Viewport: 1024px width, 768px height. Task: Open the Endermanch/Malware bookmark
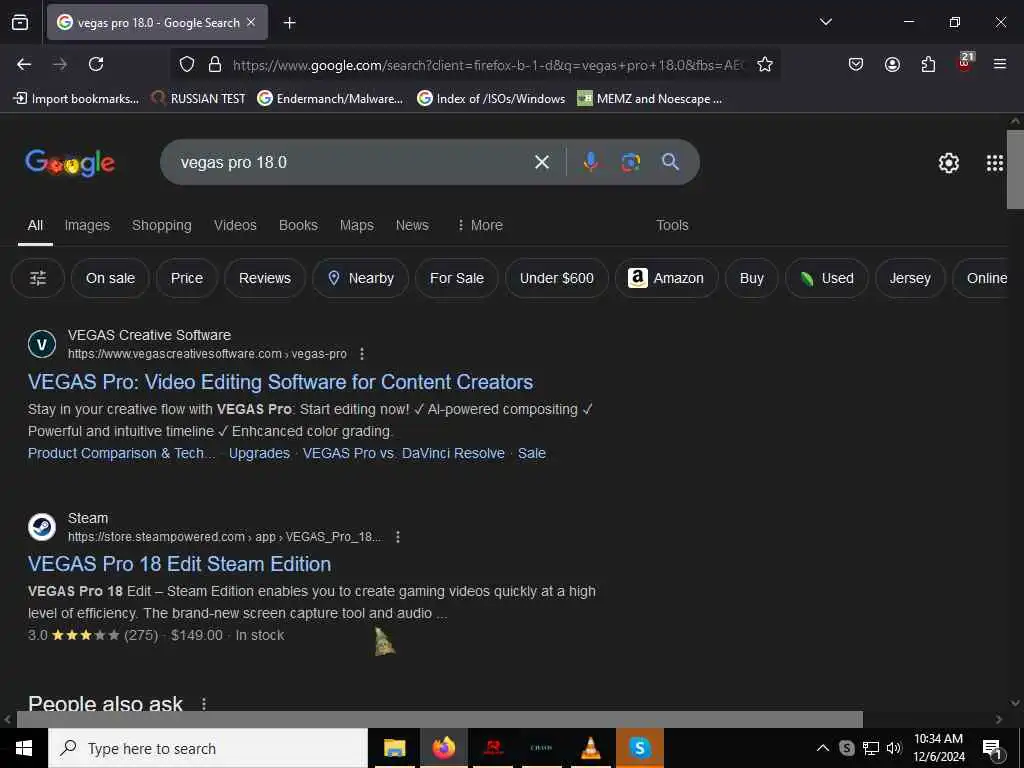[330, 99]
